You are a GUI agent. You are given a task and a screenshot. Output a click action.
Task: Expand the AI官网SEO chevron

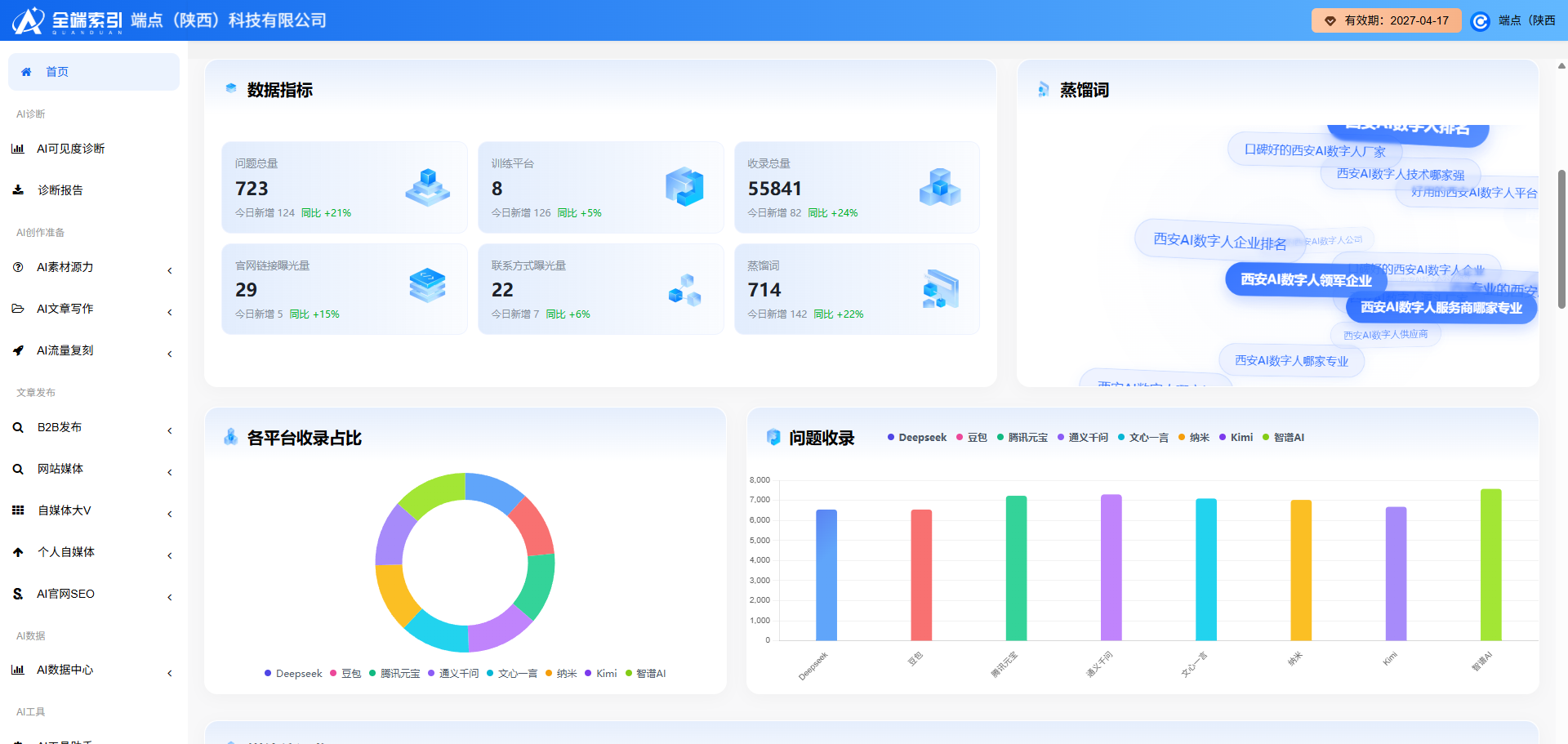[169, 597]
